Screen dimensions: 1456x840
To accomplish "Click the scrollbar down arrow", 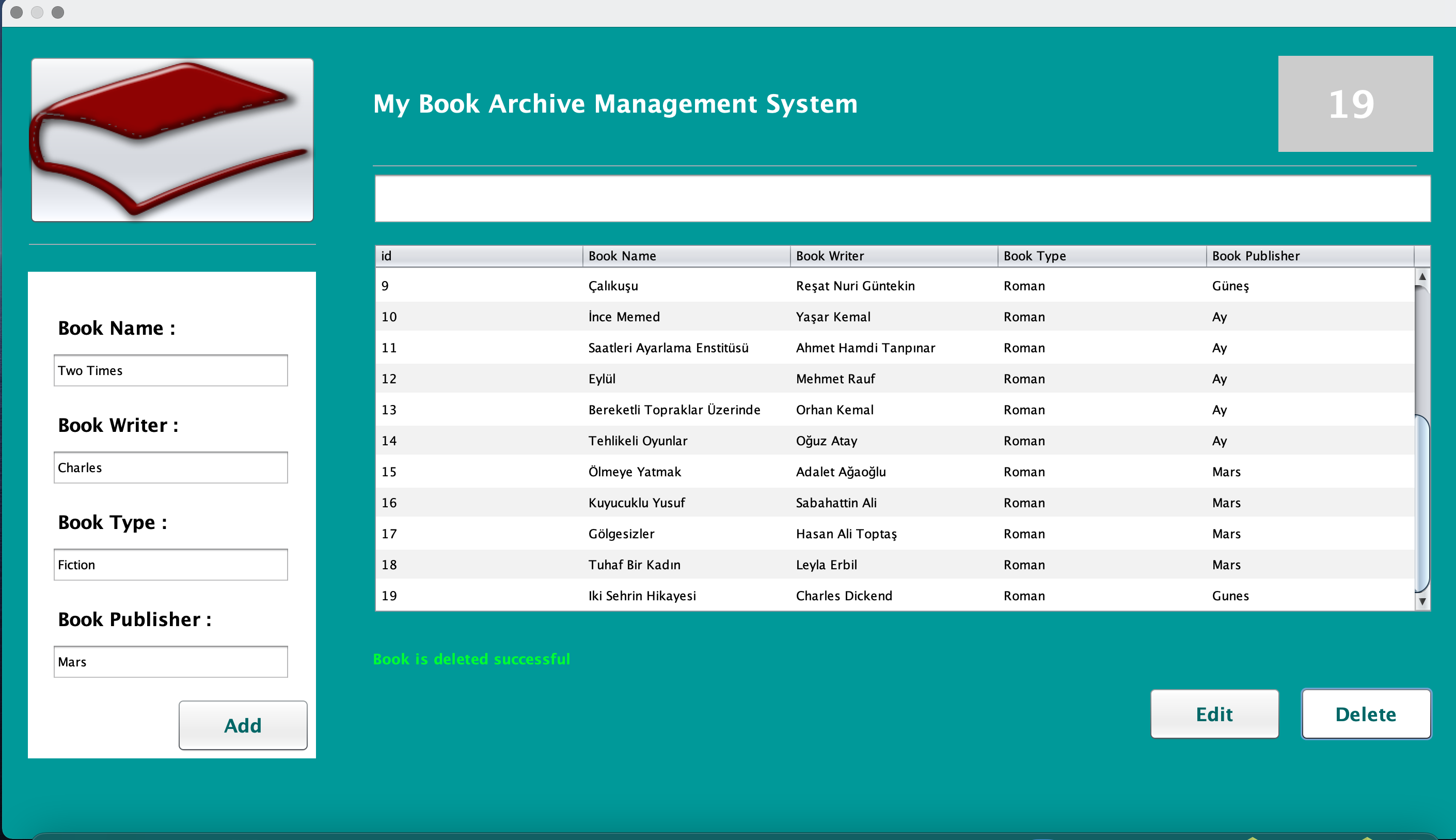I will (1421, 602).
